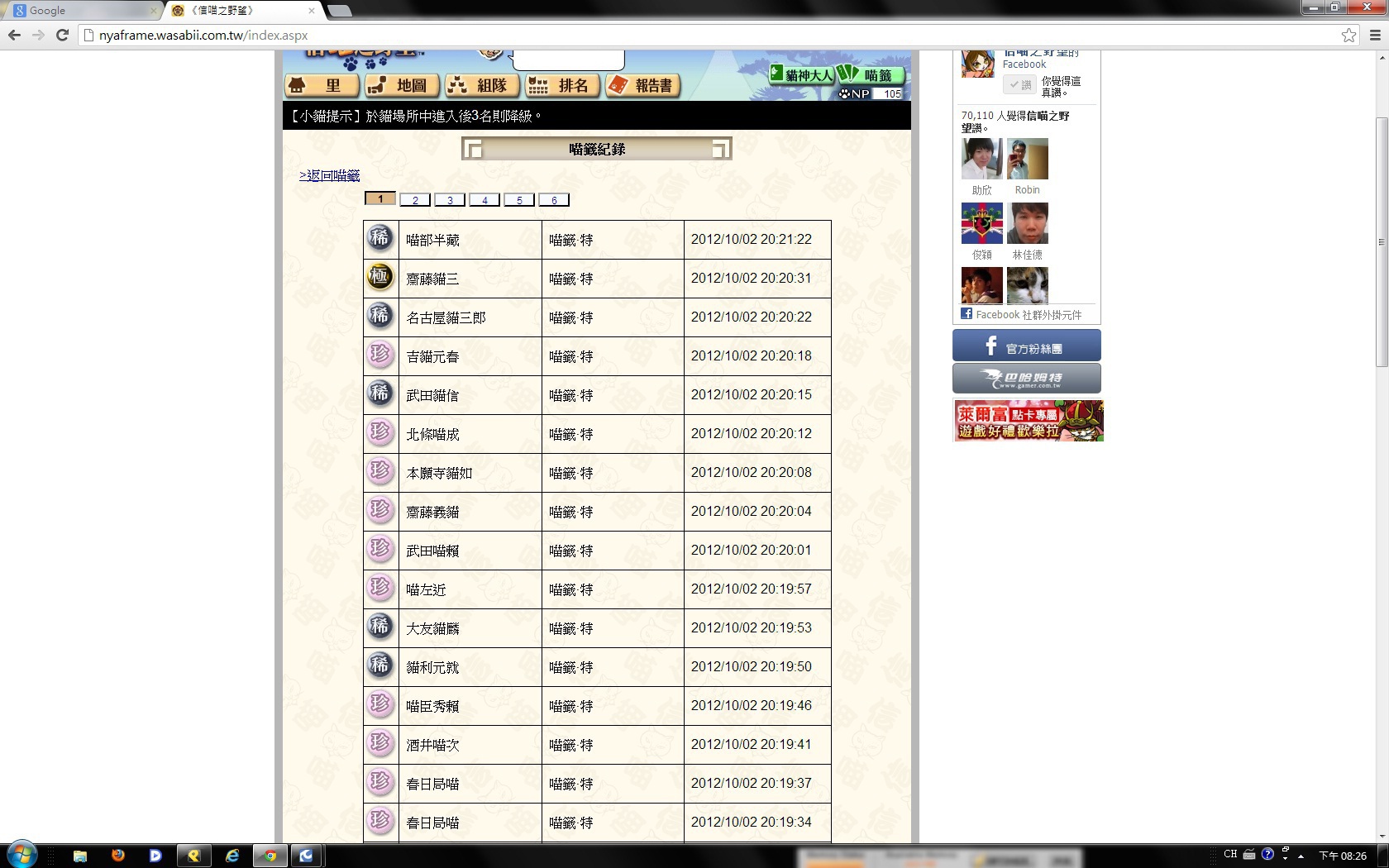
Task: Click the 巴哈姆特 banner button
Action: (1027, 379)
